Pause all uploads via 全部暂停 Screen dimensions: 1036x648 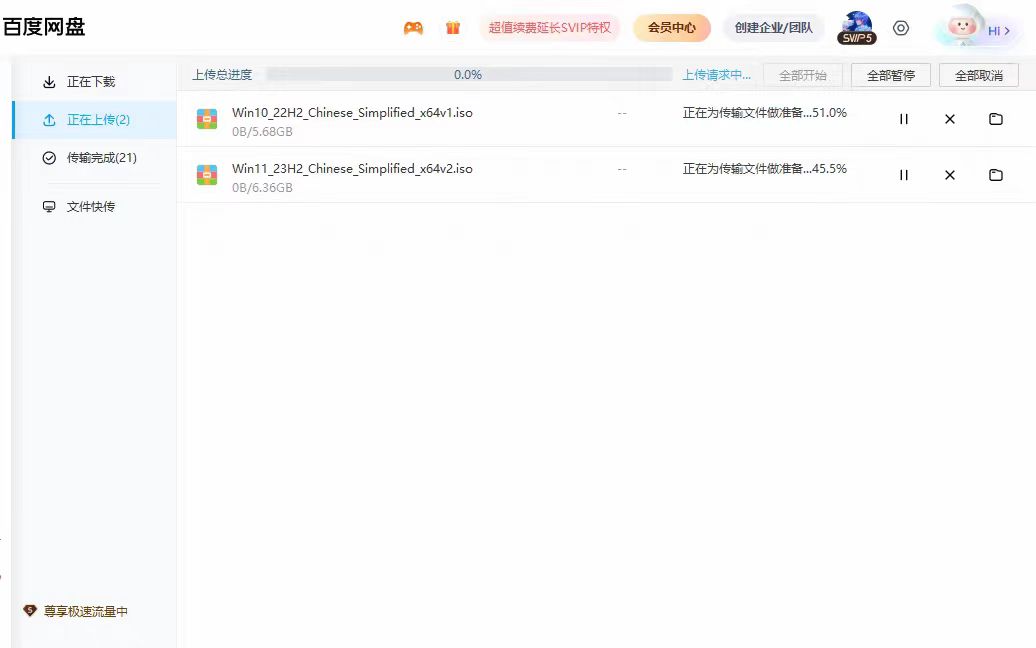point(890,74)
